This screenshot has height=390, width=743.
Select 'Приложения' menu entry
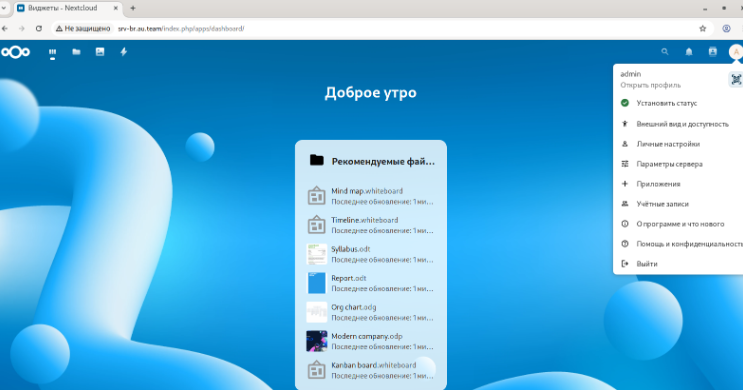pyautogui.click(x=678, y=184)
